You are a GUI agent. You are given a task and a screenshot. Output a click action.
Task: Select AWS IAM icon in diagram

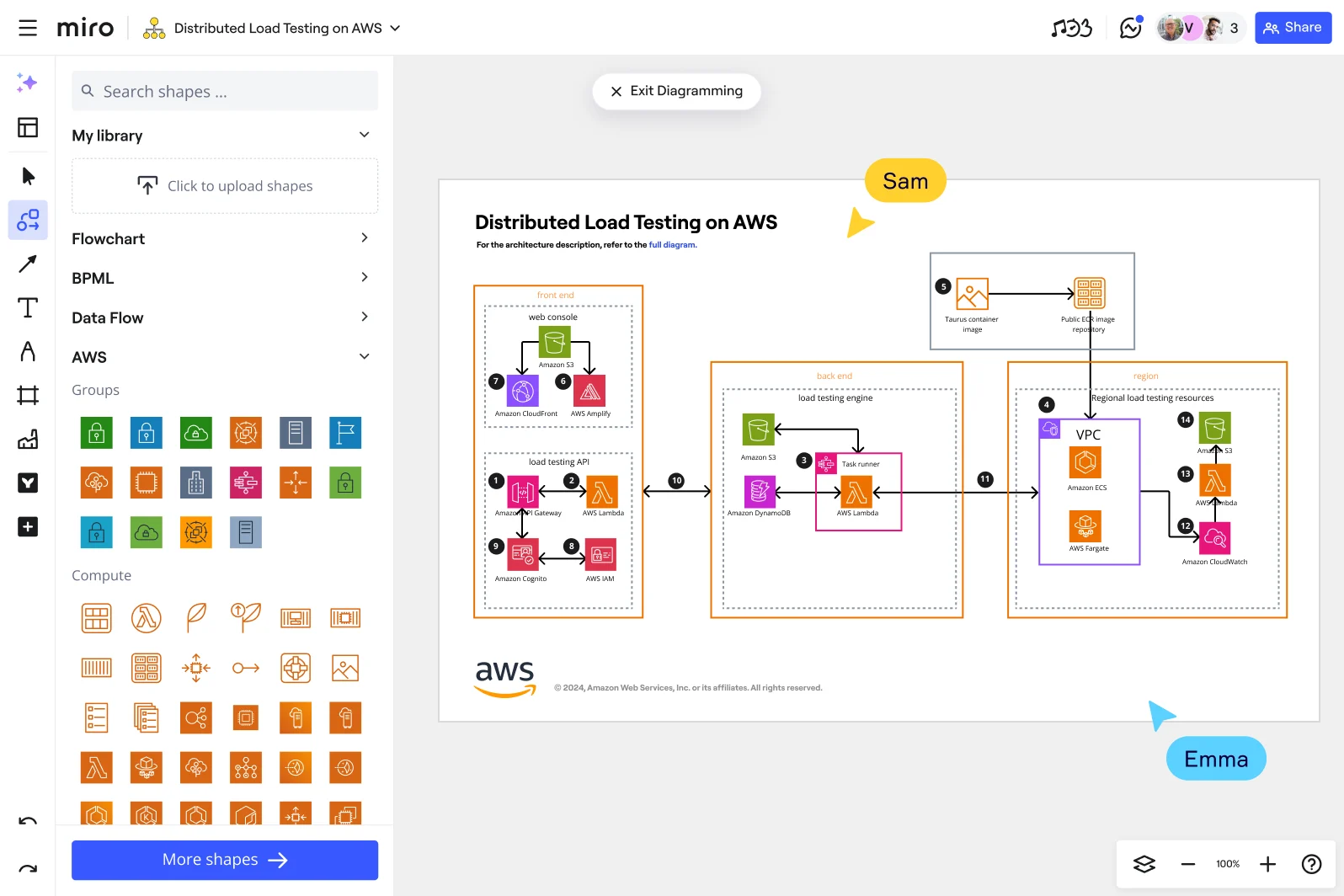[x=600, y=556]
